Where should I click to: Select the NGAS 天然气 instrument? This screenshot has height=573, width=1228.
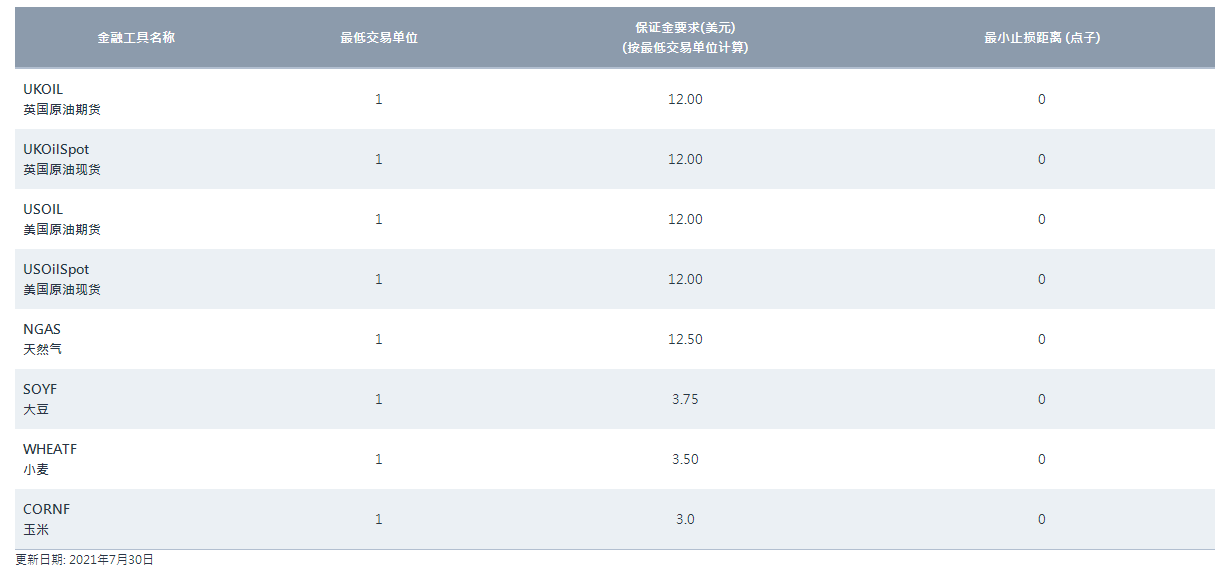(x=43, y=339)
